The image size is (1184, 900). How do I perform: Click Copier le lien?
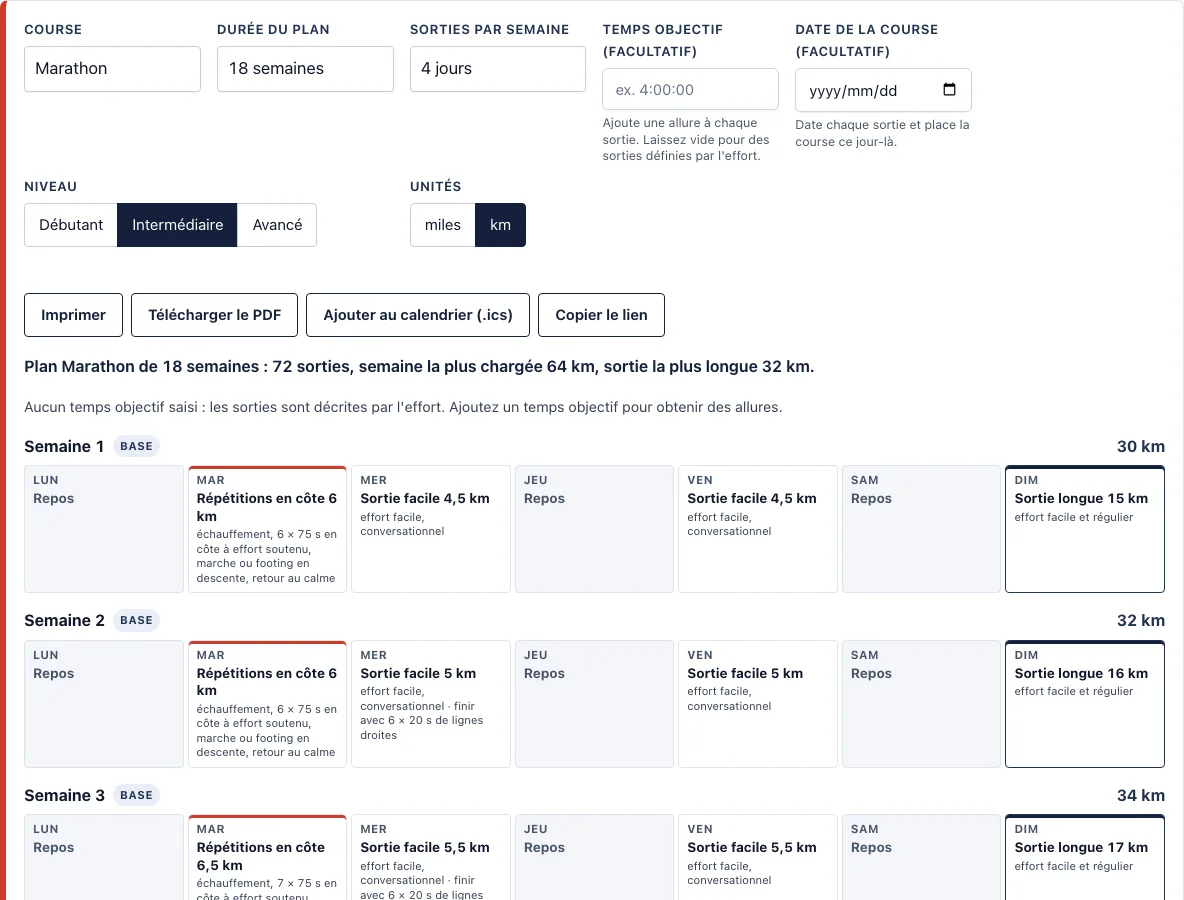click(x=601, y=315)
